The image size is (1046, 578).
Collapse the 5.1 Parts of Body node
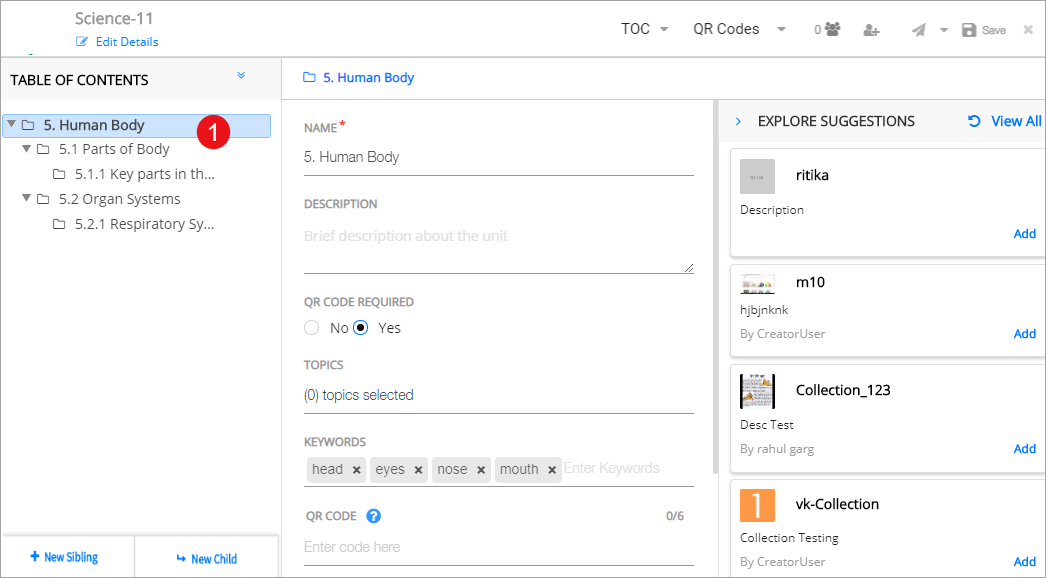point(27,149)
